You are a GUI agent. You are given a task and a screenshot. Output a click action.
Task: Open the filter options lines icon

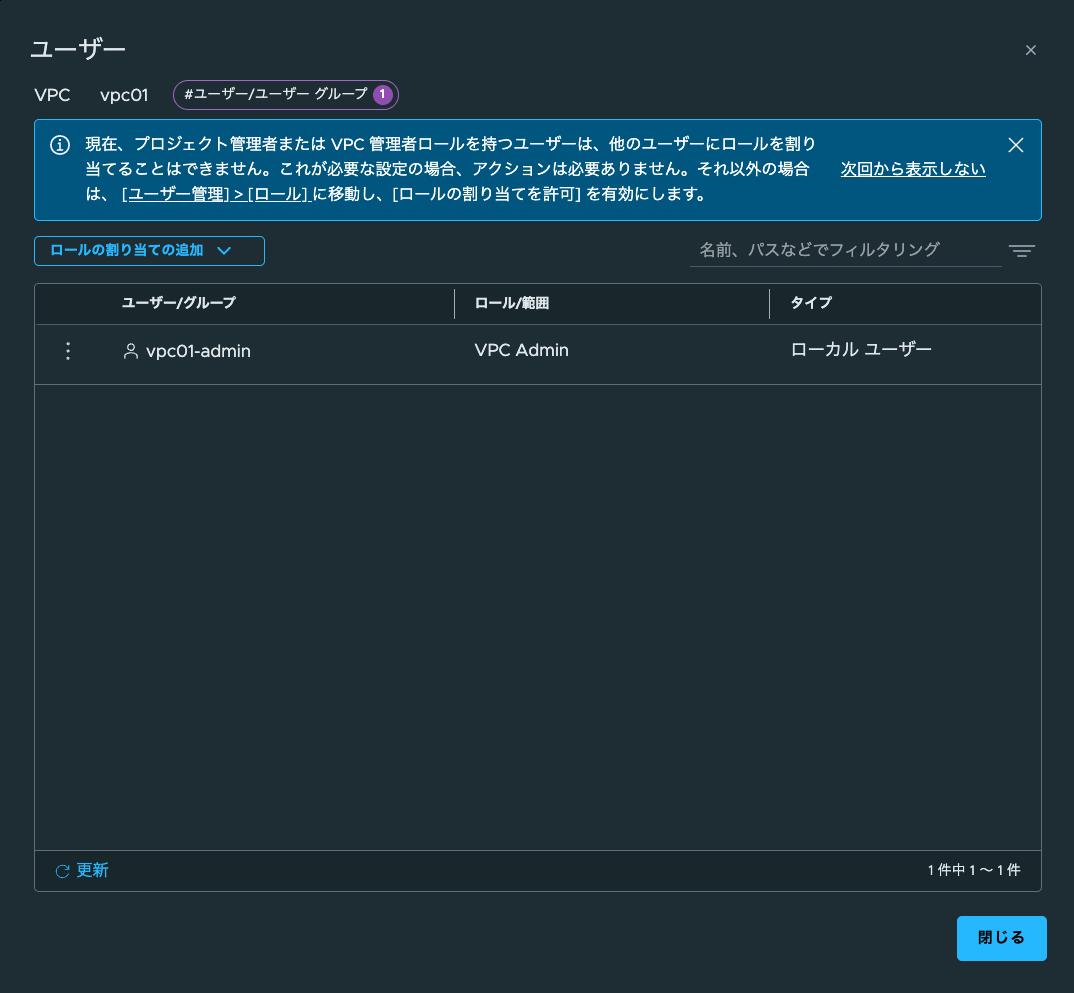click(1021, 251)
